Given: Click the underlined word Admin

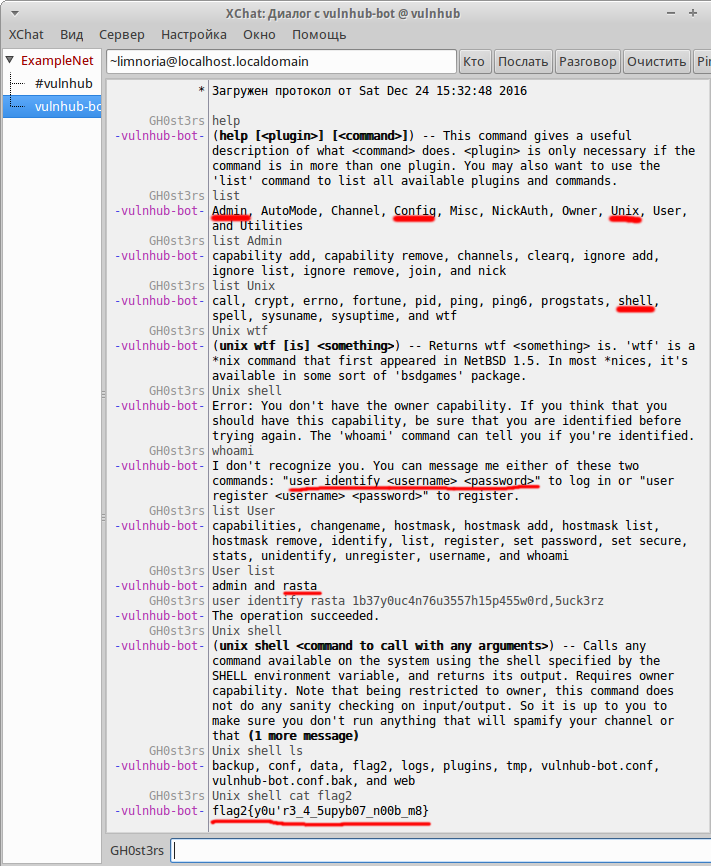Looking at the screenshot, I should point(229,210).
